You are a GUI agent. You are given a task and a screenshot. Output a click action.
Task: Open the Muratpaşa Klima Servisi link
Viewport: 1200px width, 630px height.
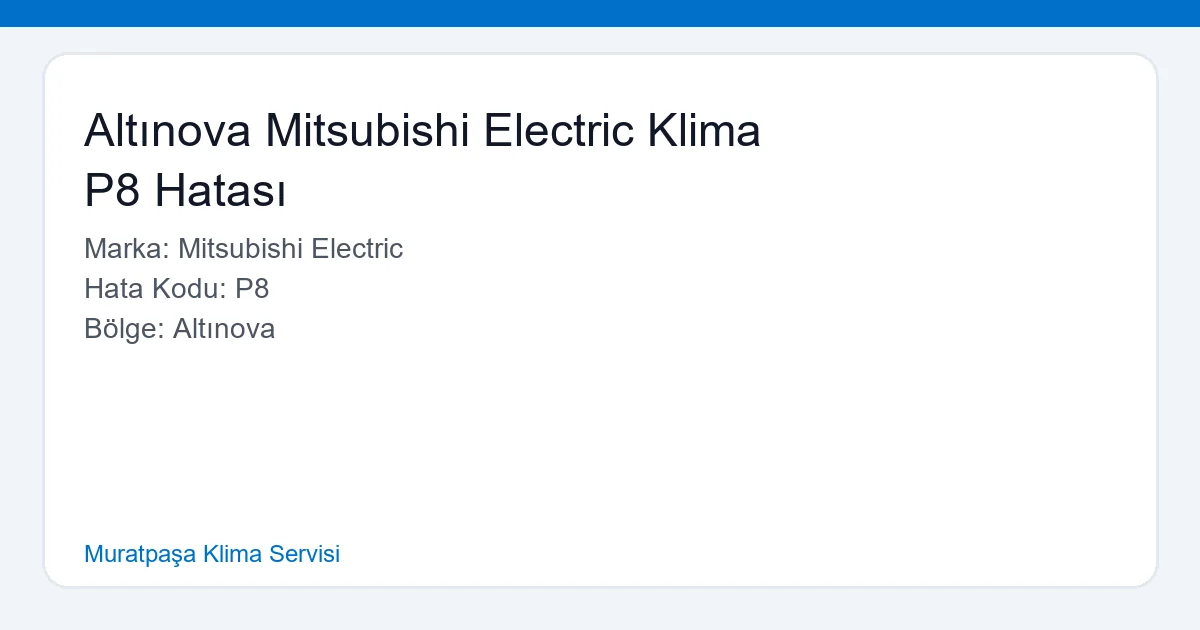(x=212, y=554)
